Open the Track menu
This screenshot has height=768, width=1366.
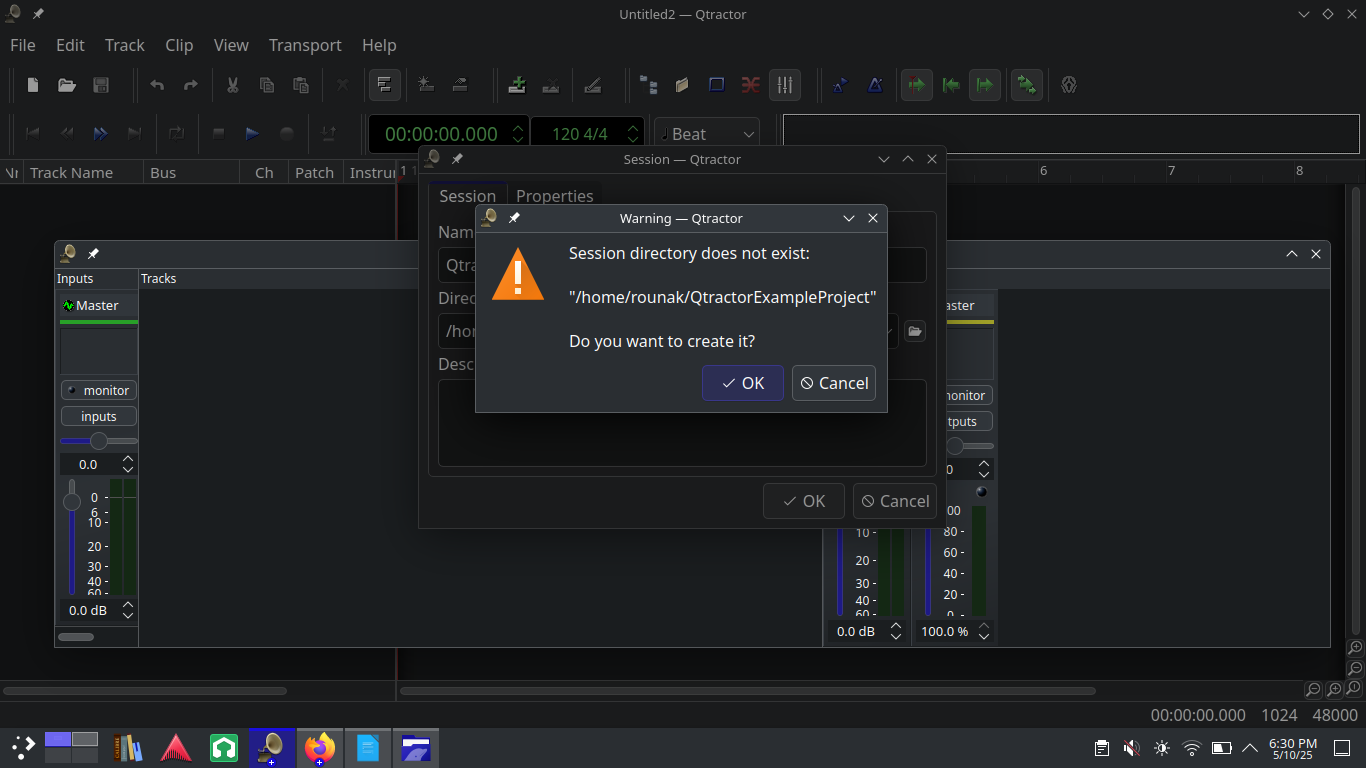[x=125, y=45]
